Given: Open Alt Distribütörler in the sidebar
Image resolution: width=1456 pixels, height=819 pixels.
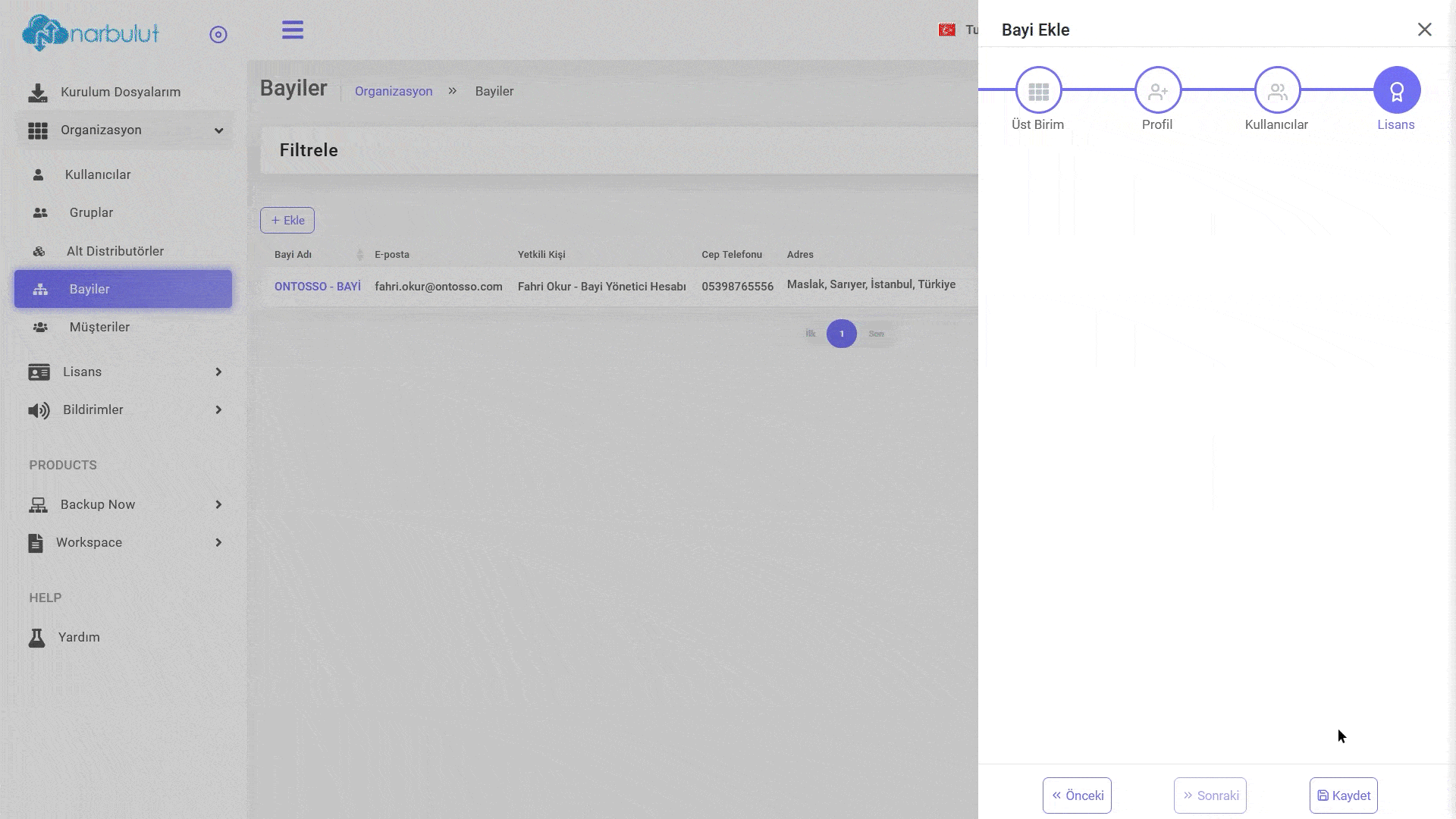Looking at the screenshot, I should coord(115,251).
